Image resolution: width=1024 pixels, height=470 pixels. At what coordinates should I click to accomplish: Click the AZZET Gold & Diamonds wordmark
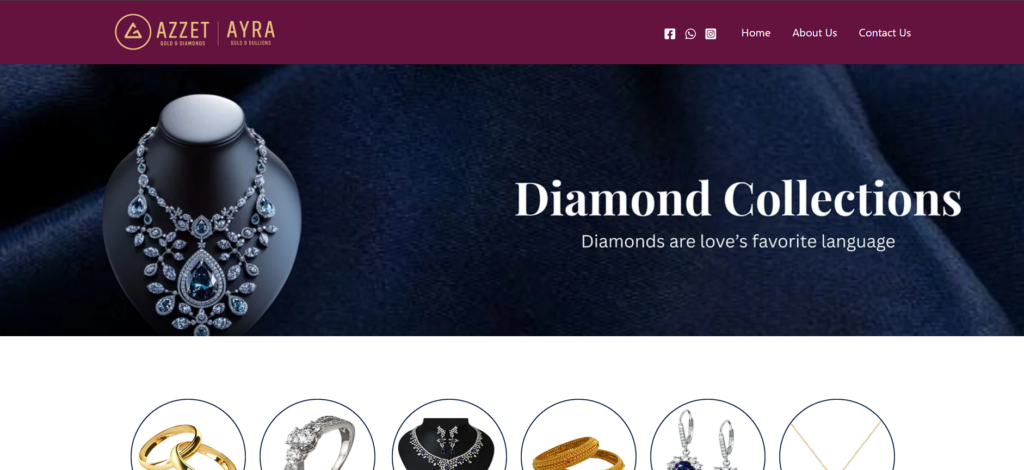pos(183,33)
